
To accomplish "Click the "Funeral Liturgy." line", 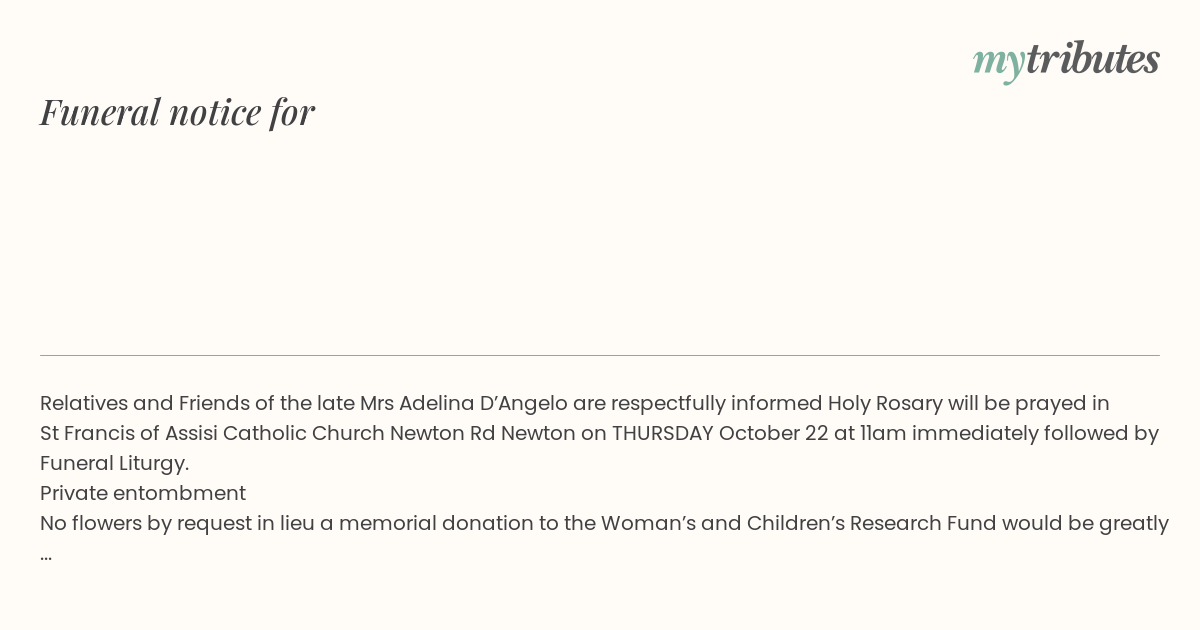I will pos(114,464).
